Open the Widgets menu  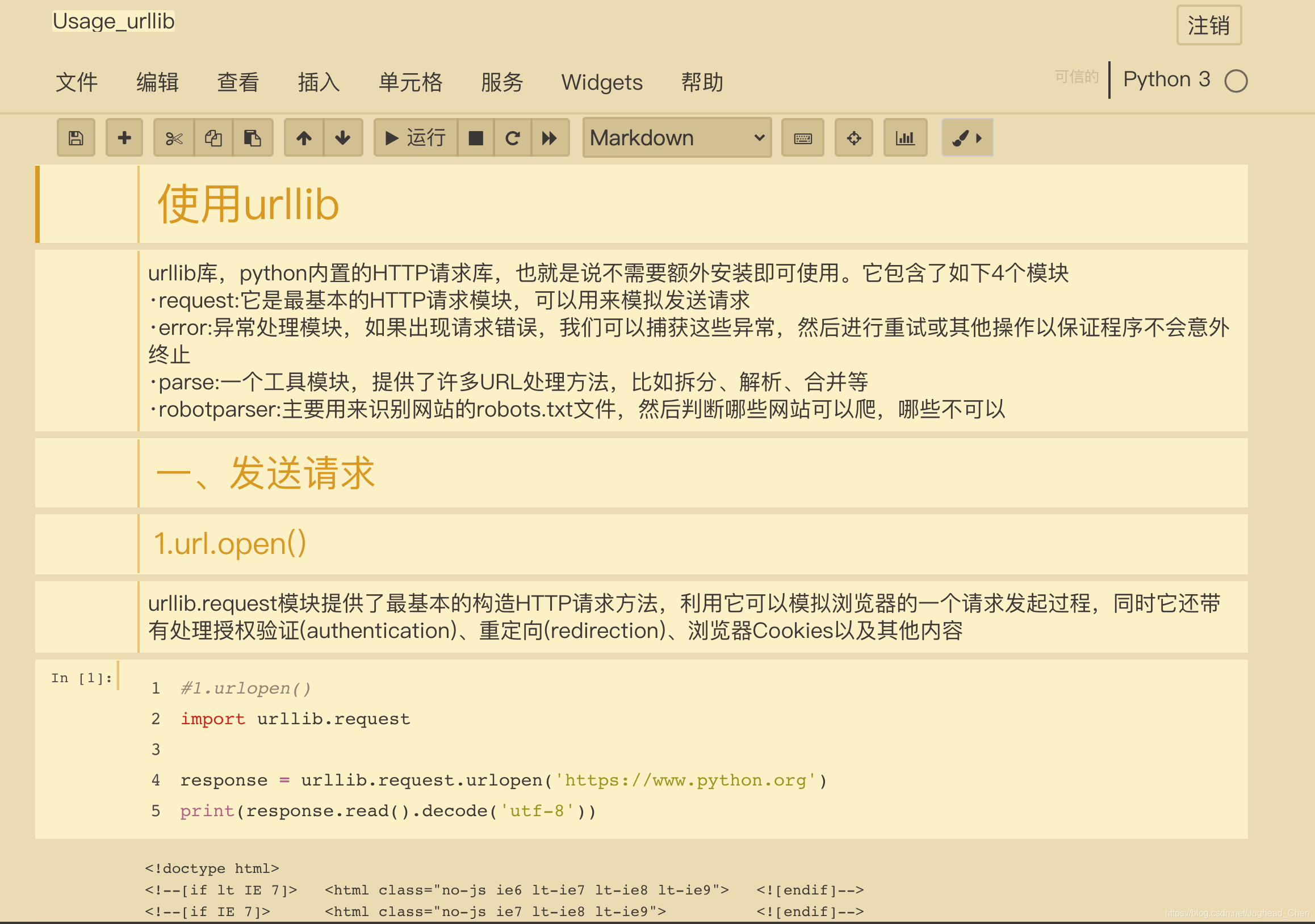pyautogui.click(x=602, y=82)
